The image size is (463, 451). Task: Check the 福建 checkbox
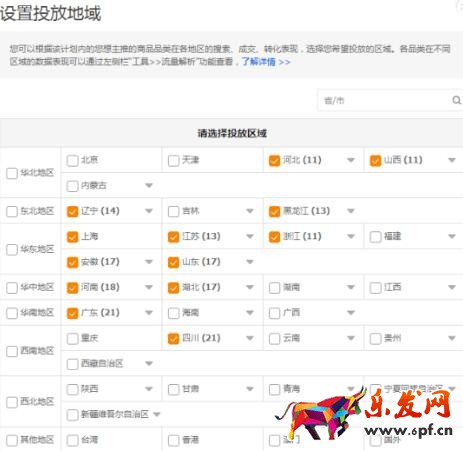point(375,237)
